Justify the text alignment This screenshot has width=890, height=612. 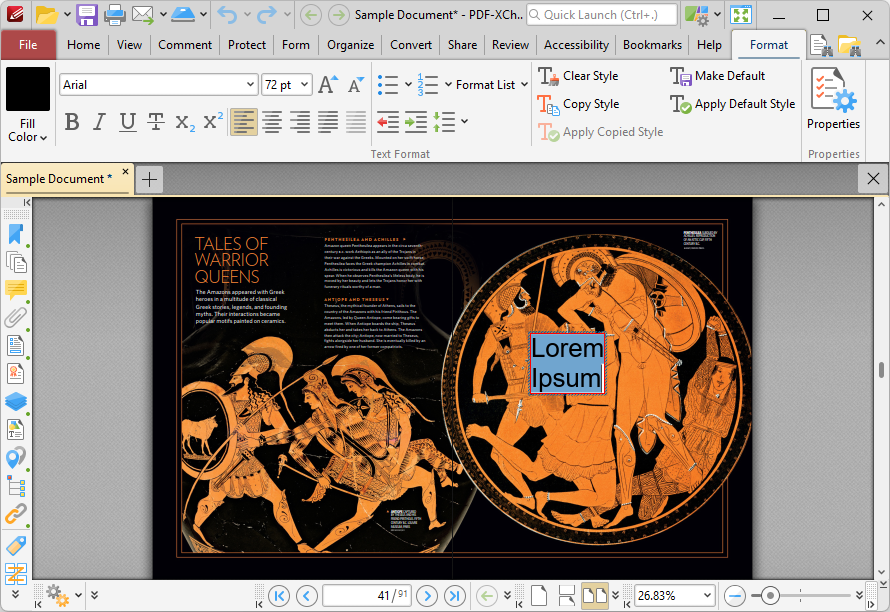(x=328, y=121)
